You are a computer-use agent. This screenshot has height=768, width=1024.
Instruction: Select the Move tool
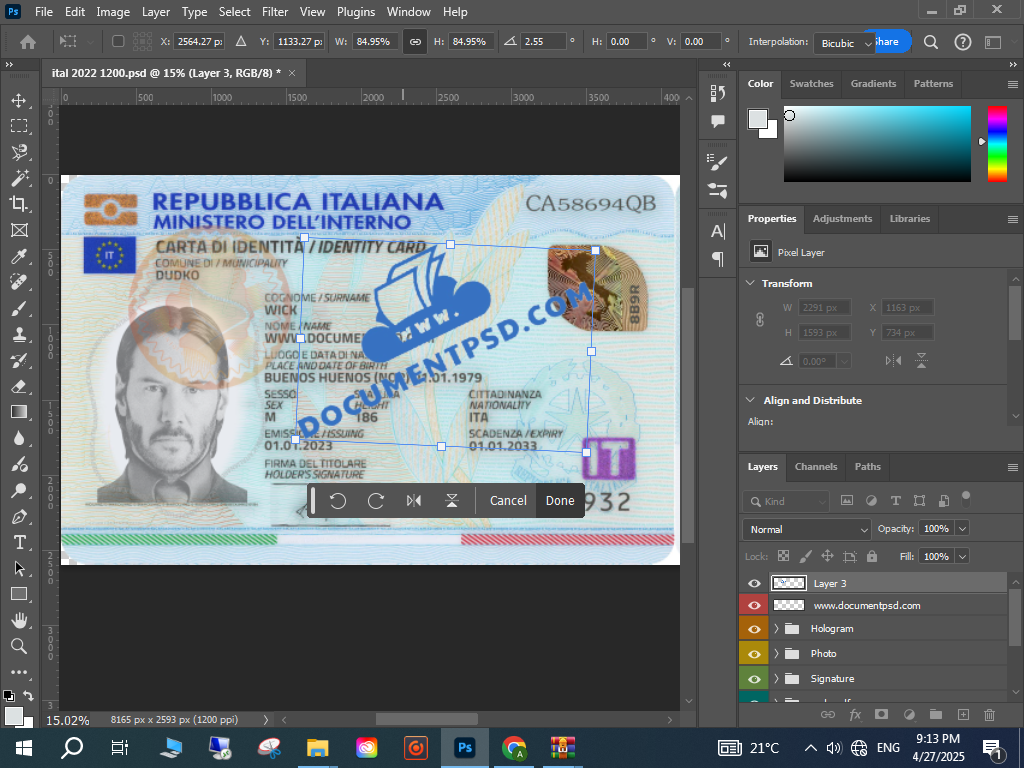click(x=19, y=100)
